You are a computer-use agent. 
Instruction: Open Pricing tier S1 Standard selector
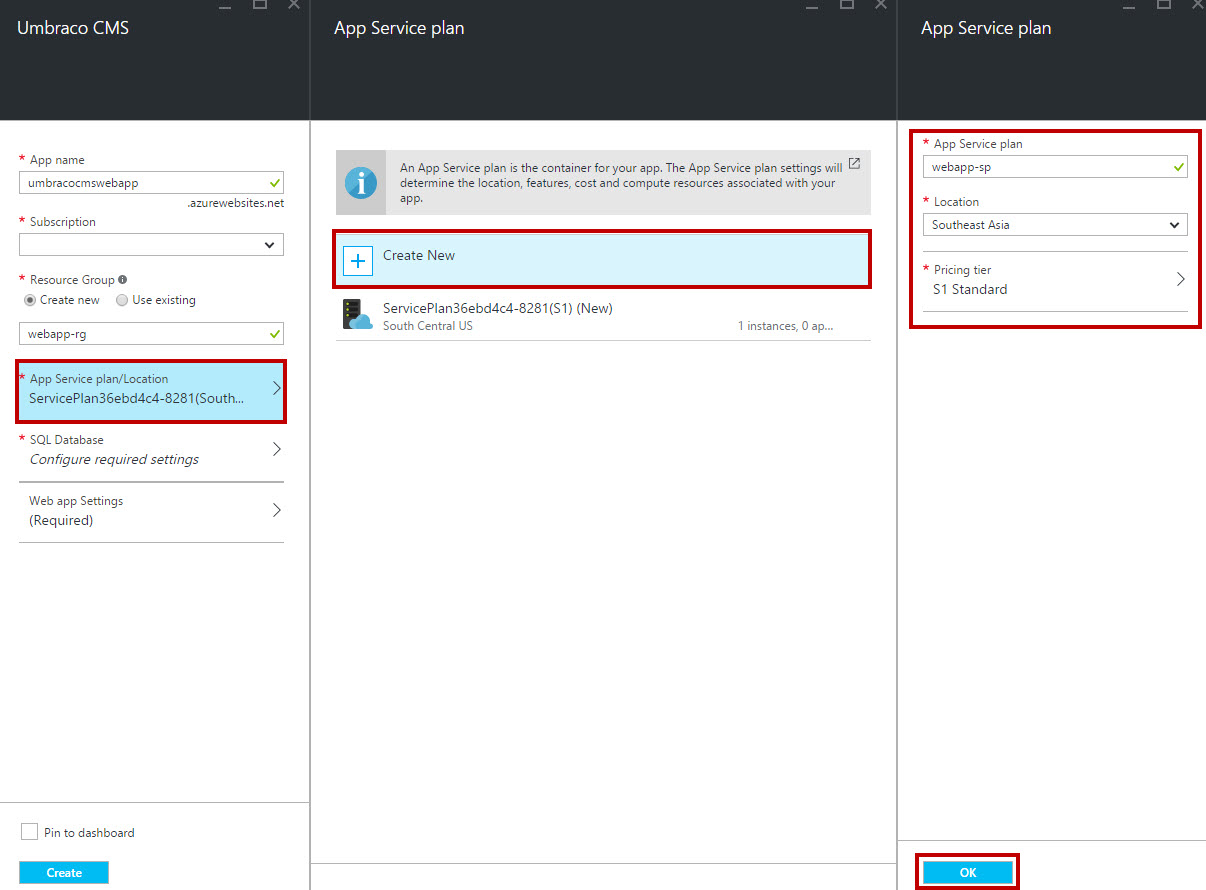(1055, 280)
